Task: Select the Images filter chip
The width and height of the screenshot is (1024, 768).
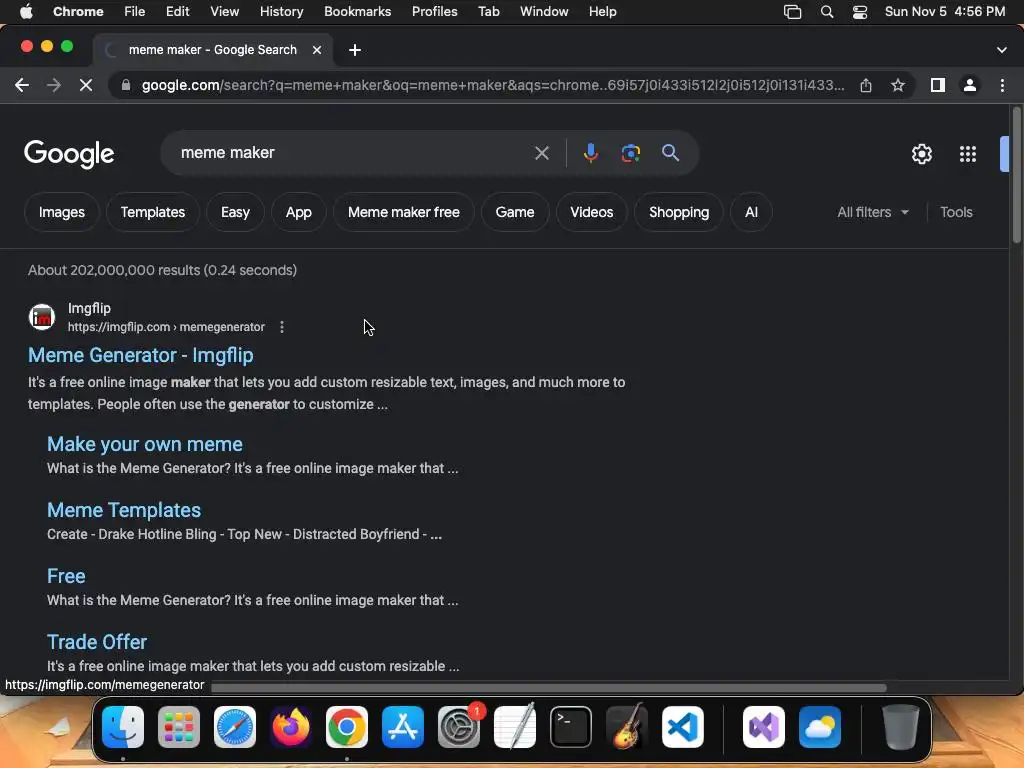Action: 61,212
